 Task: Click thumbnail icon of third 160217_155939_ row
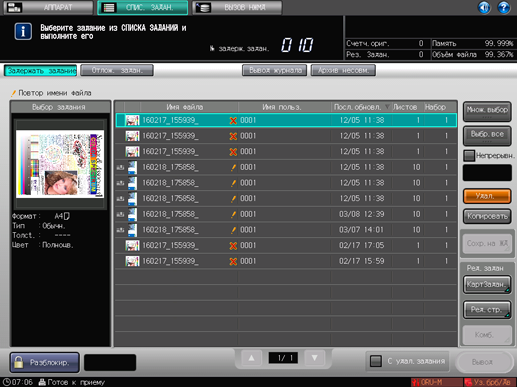(132, 151)
